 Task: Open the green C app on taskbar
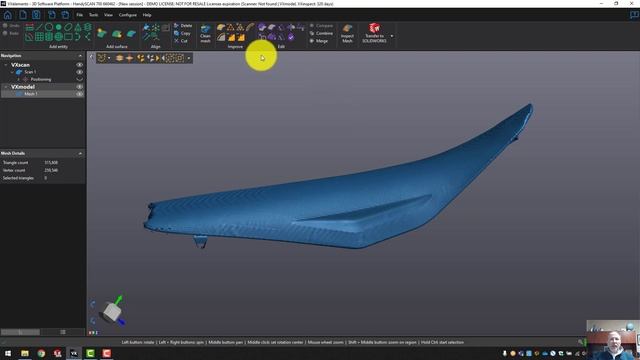point(90,353)
